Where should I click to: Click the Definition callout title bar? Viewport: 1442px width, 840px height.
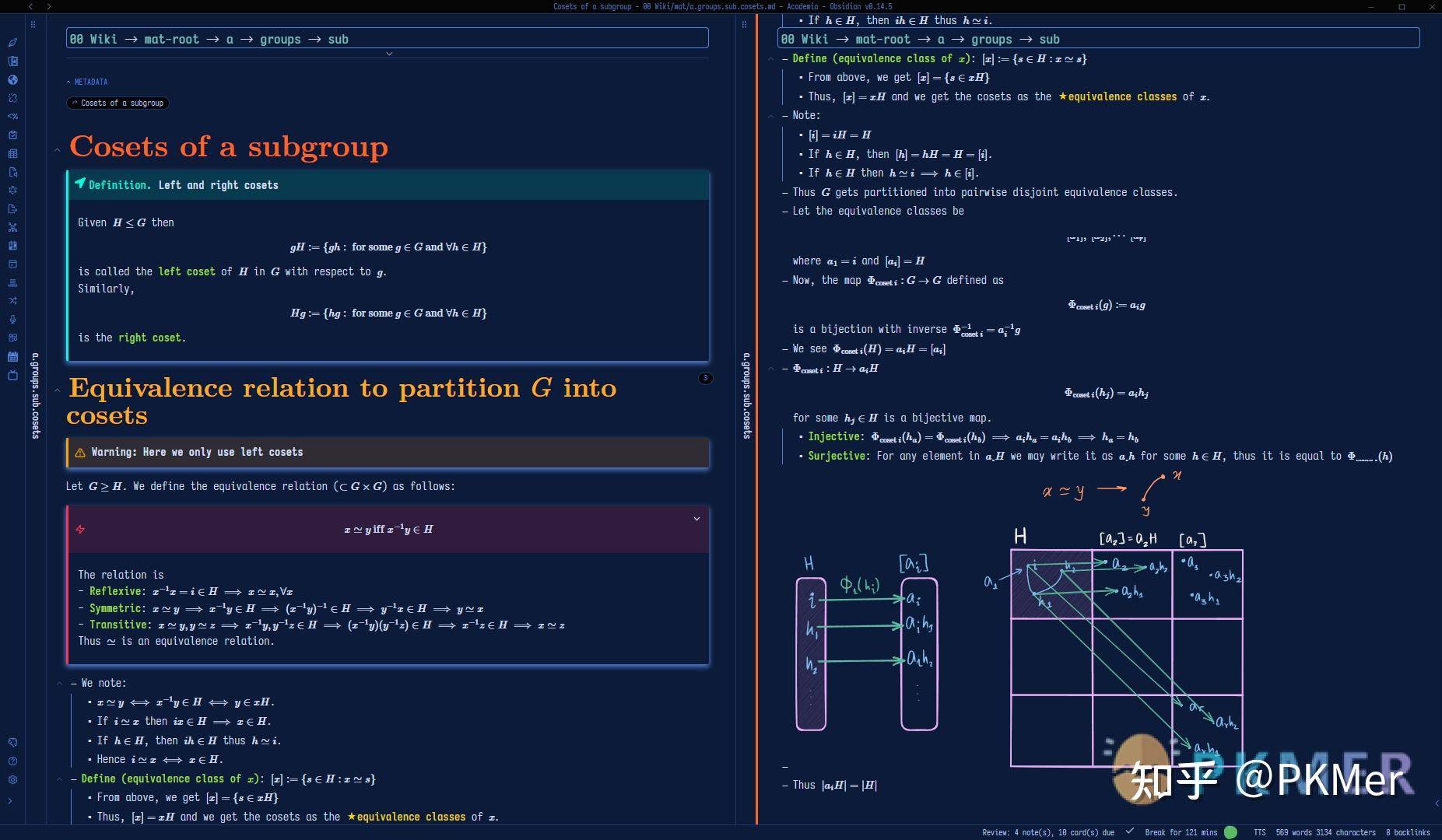388,185
